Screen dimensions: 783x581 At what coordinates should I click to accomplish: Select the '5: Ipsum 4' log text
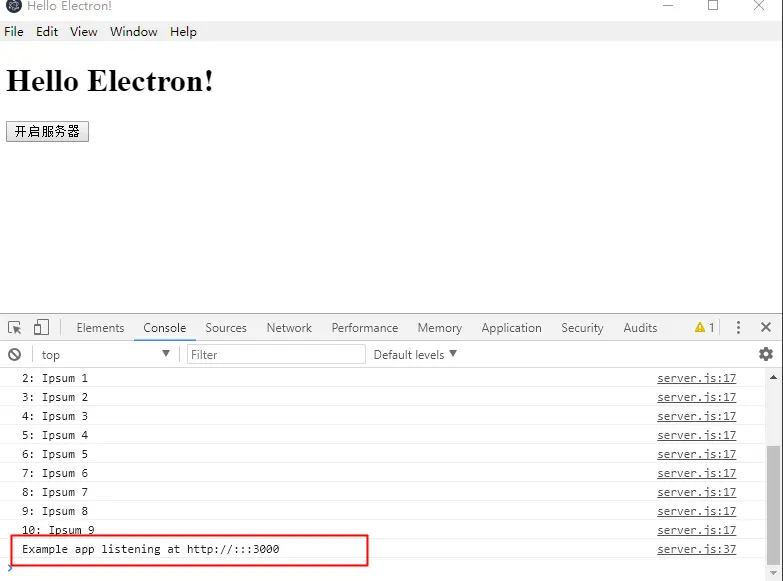point(55,435)
